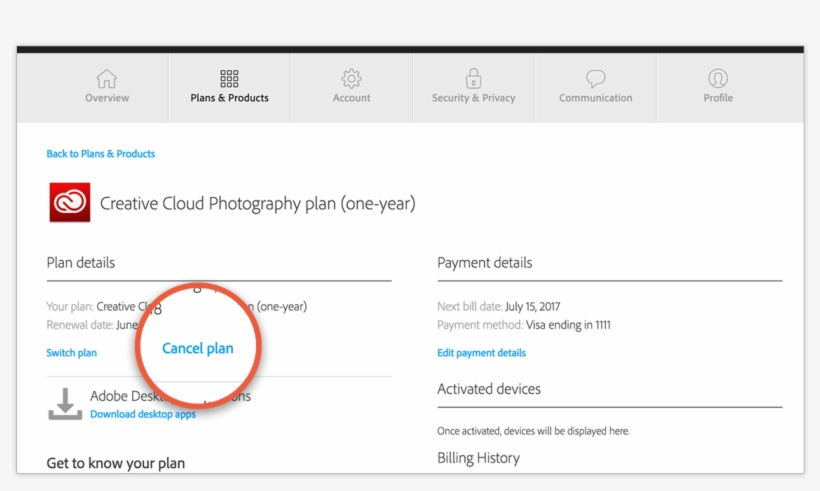Click the Payment details heading

pyautogui.click(x=485, y=262)
